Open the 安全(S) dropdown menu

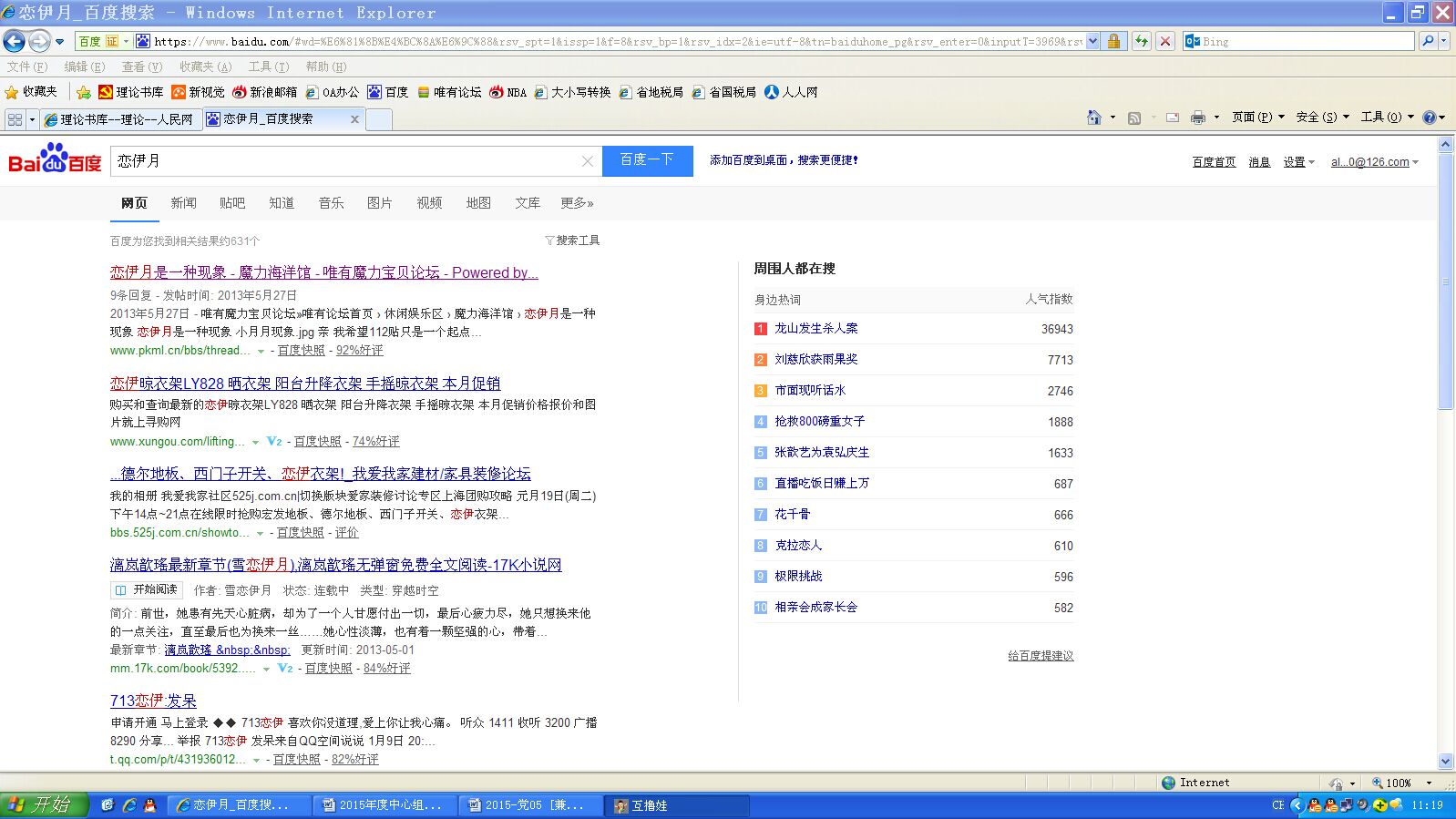pyautogui.click(x=1322, y=118)
